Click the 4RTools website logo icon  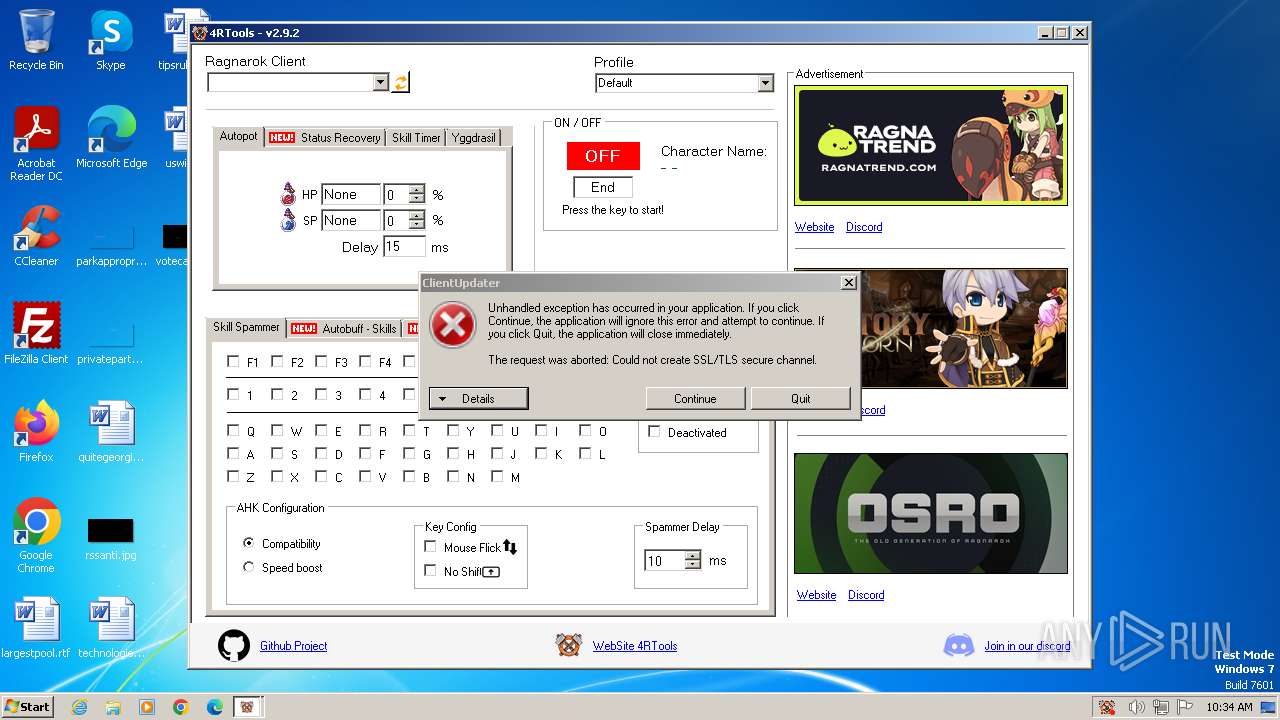(x=569, y=645)
